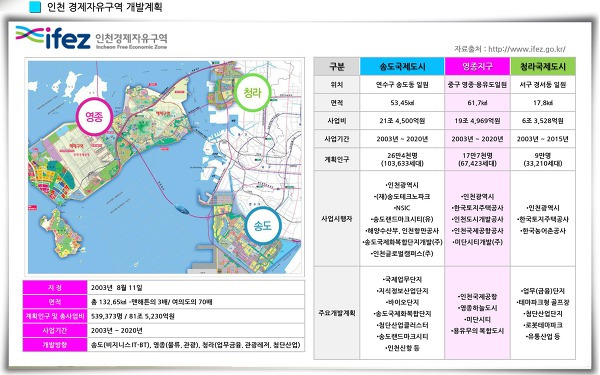This screenshot has width=600, height=375.
Task: Click ·NSIC in Songdo developers list
Action: click(x=402, y=208)
